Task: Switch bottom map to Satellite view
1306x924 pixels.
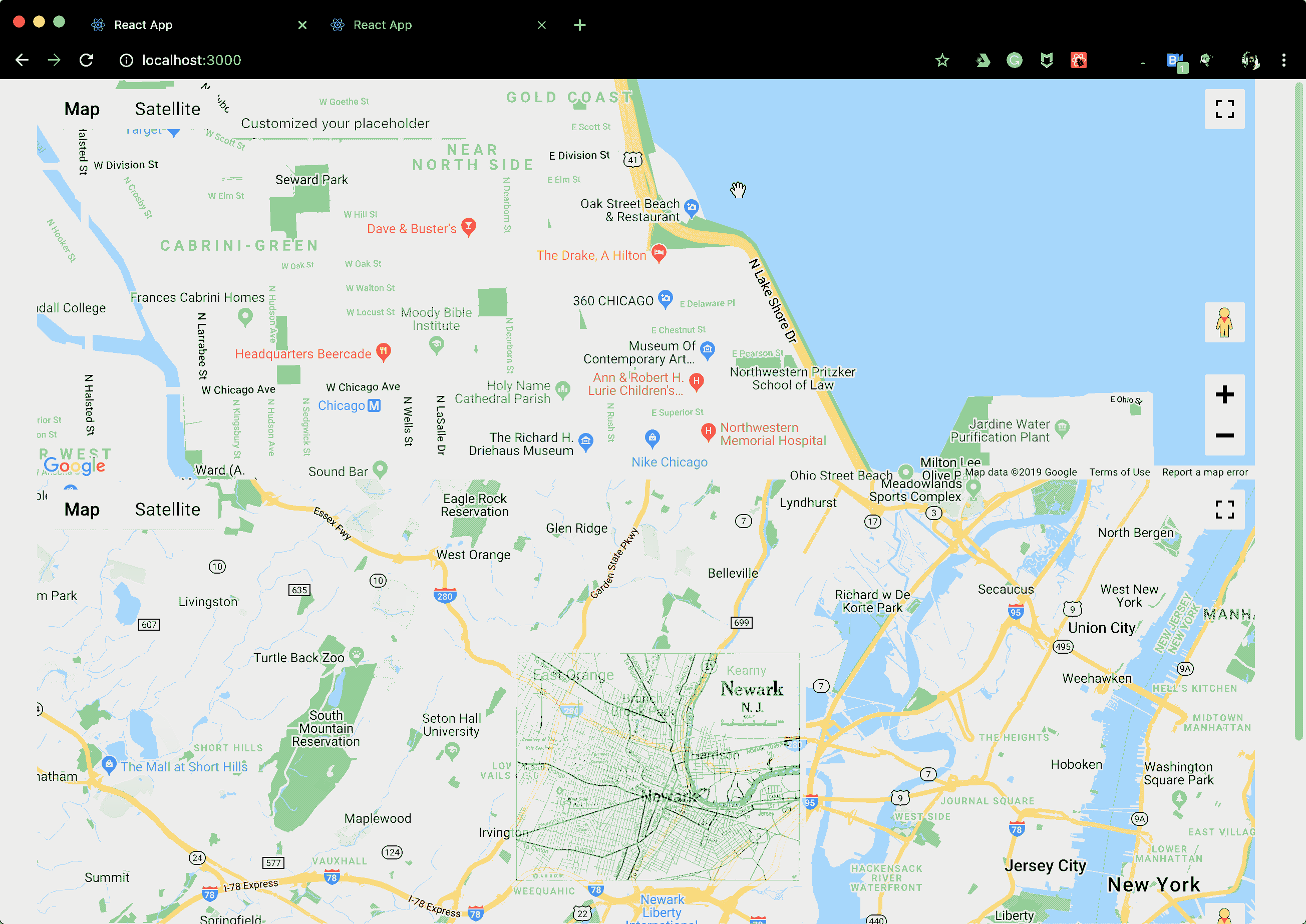Action: pyautogui.click(x=167, y=509)
